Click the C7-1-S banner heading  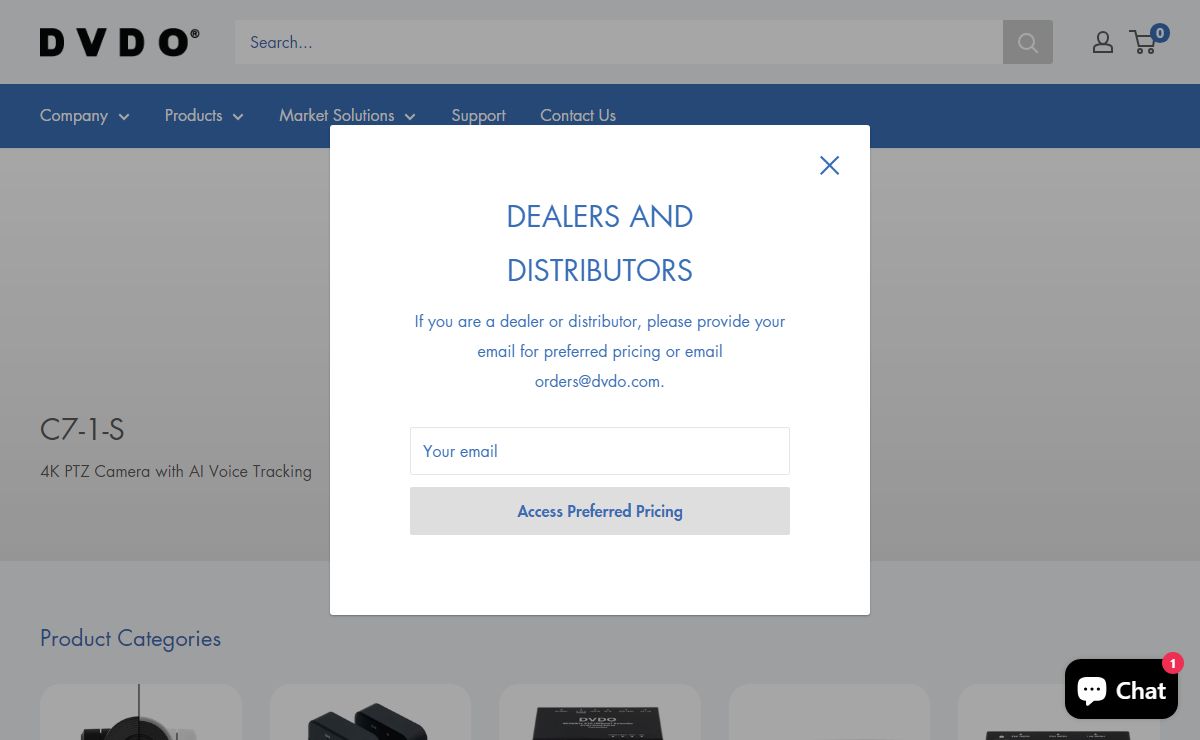(x=82, y=430)
